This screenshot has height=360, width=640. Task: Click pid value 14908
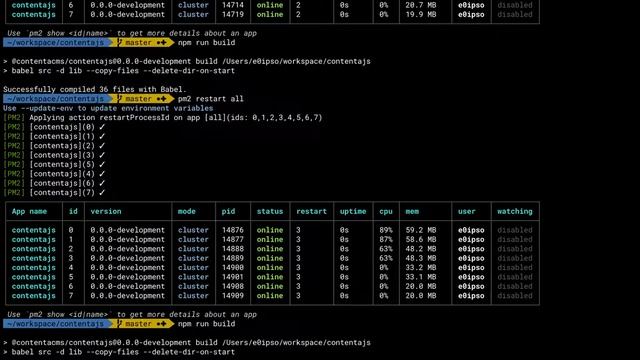pos(233,287)
